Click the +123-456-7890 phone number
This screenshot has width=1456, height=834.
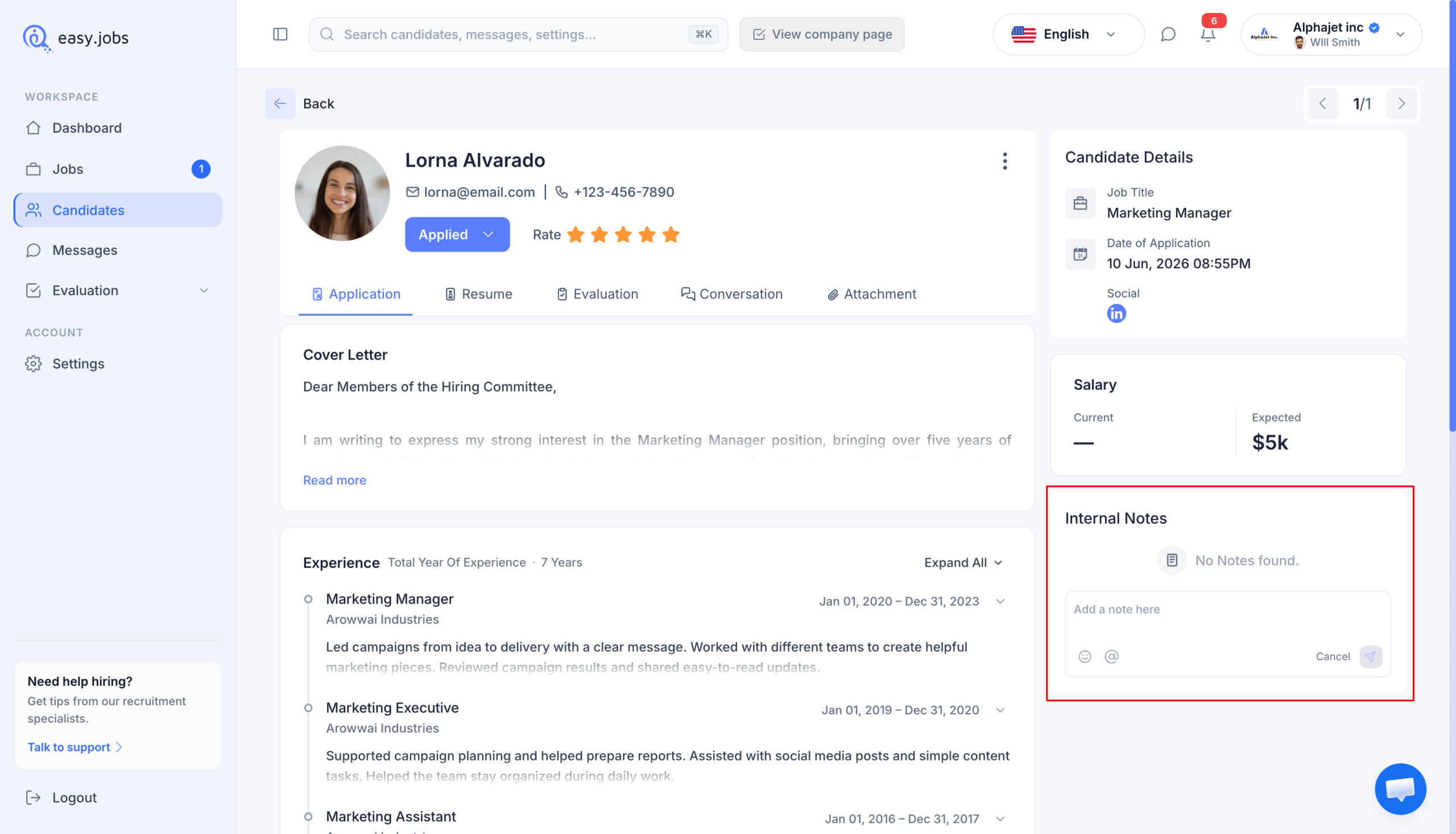pyautogui.click(x=623, y=192)
